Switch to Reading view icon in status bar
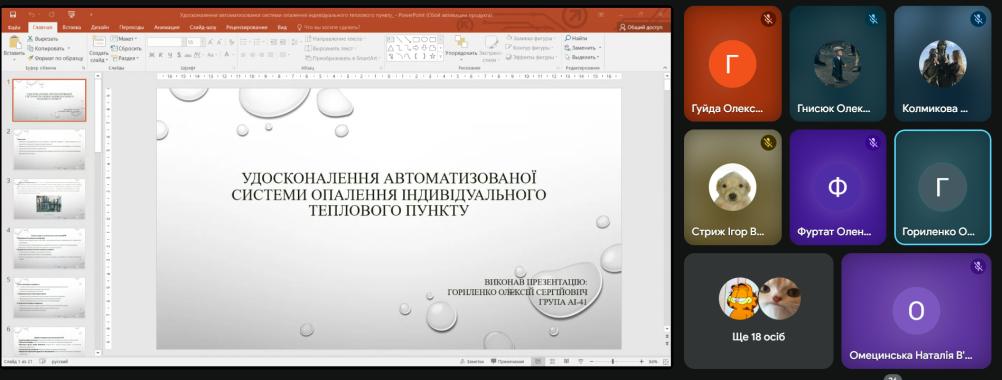The height and width of the screenshot is (380, 1002). point(566,361)
